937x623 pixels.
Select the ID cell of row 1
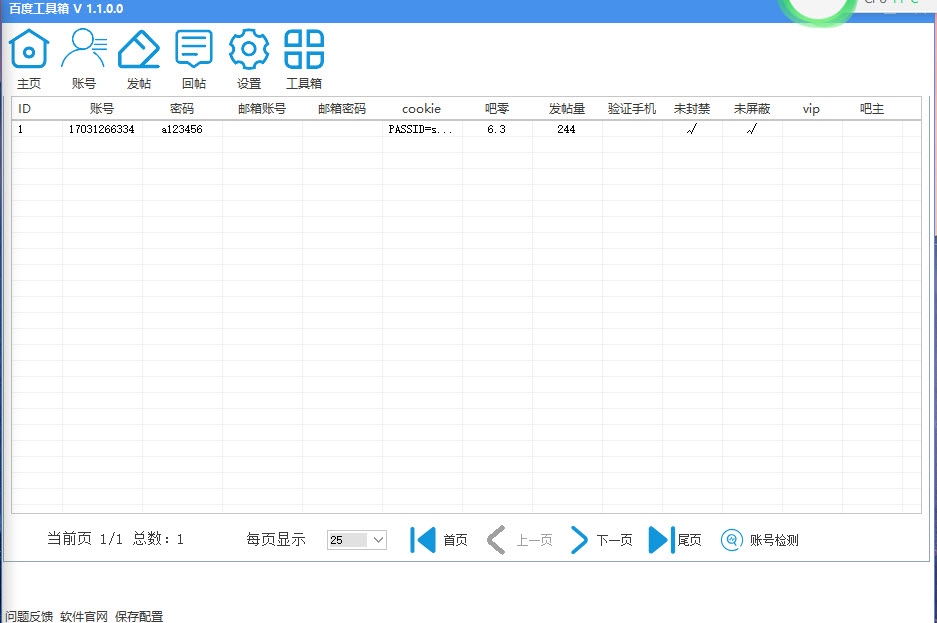click(x=37, y=129)
